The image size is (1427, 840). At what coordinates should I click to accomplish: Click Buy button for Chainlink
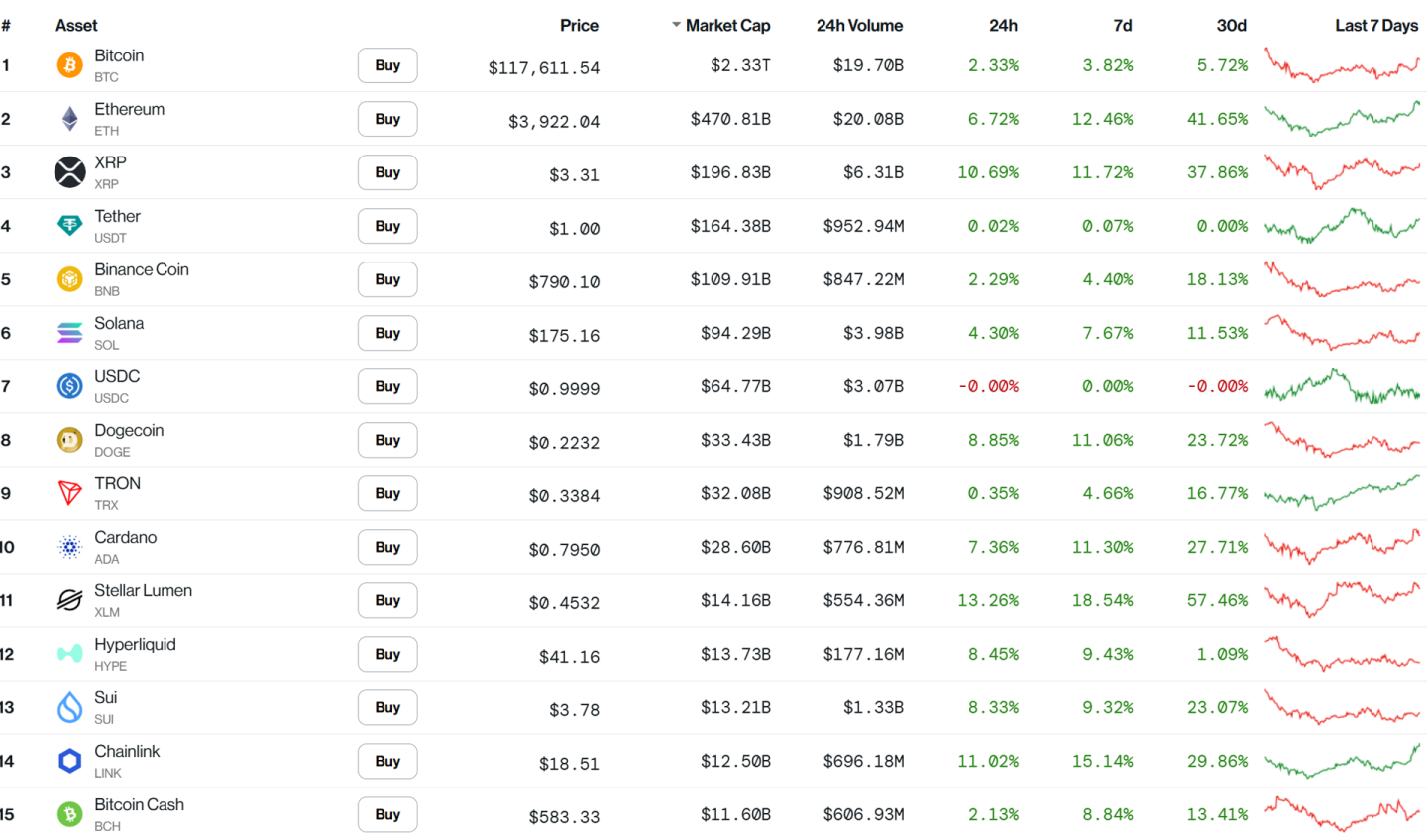(x=387, y=761)
